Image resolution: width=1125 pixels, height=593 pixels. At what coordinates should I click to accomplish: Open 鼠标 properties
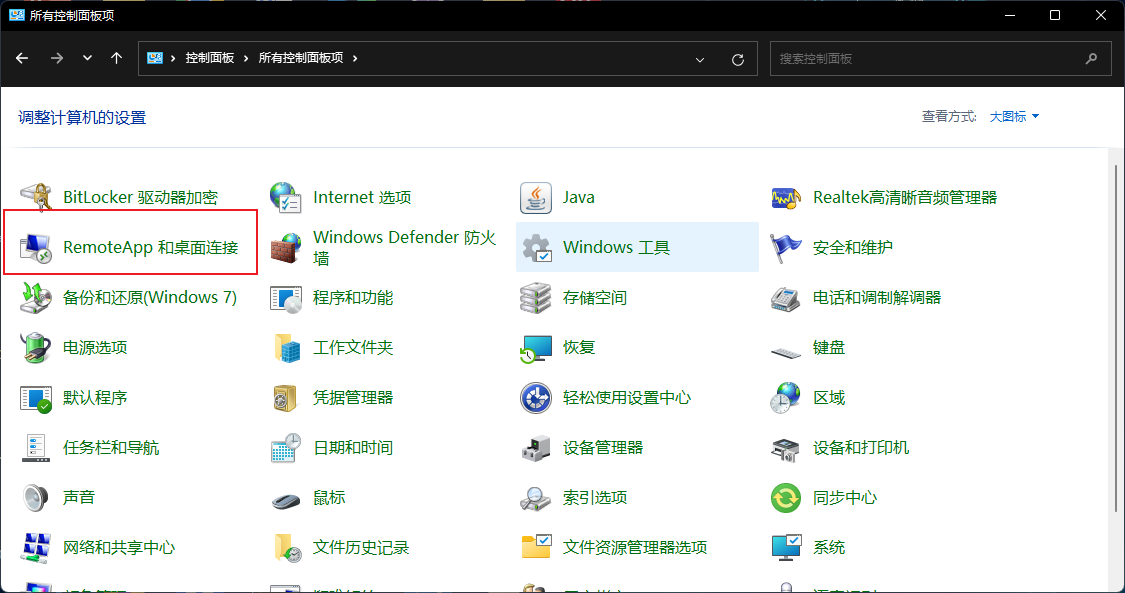(330, 497)
